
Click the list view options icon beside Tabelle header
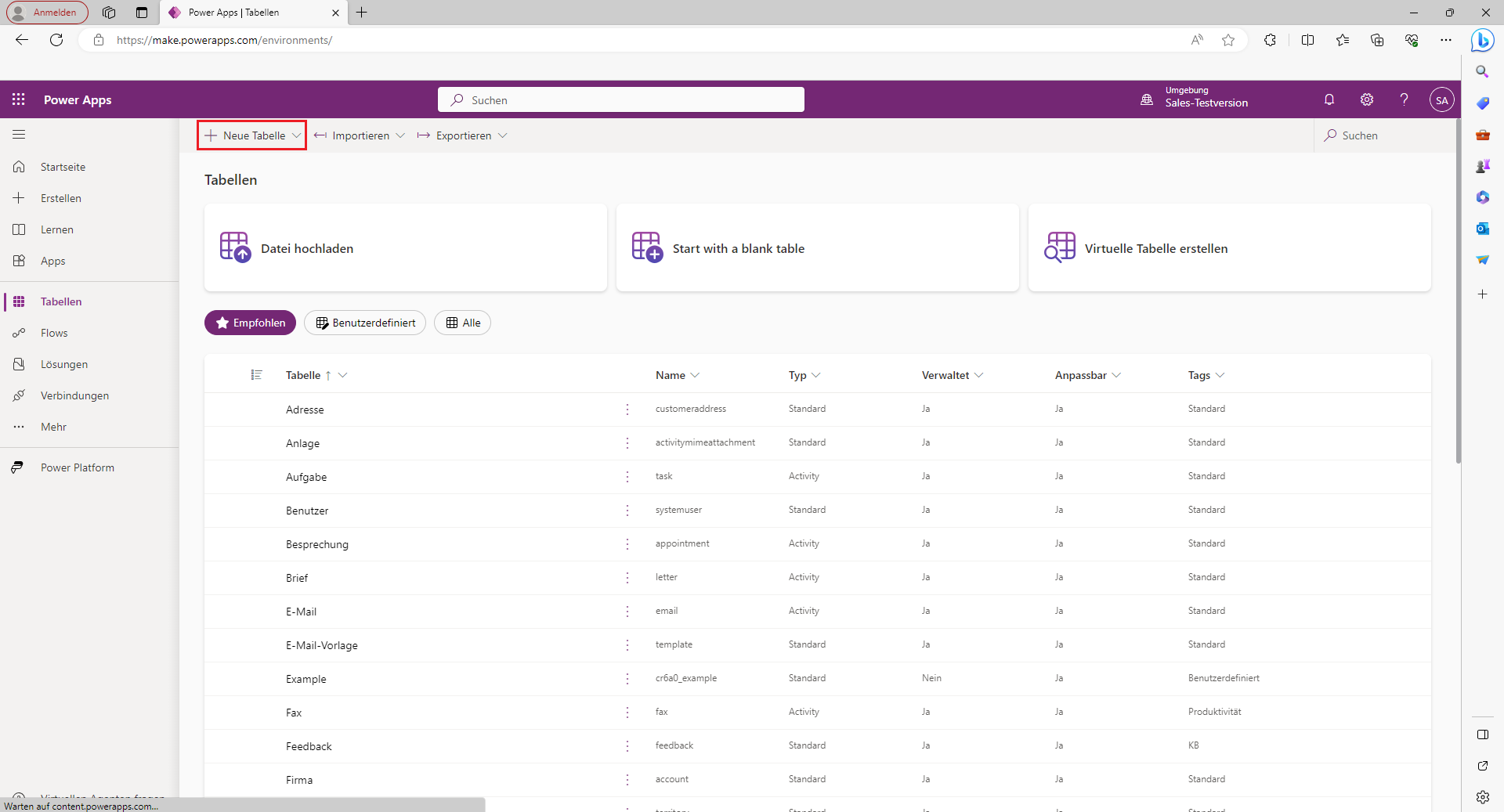pos(256,375)
